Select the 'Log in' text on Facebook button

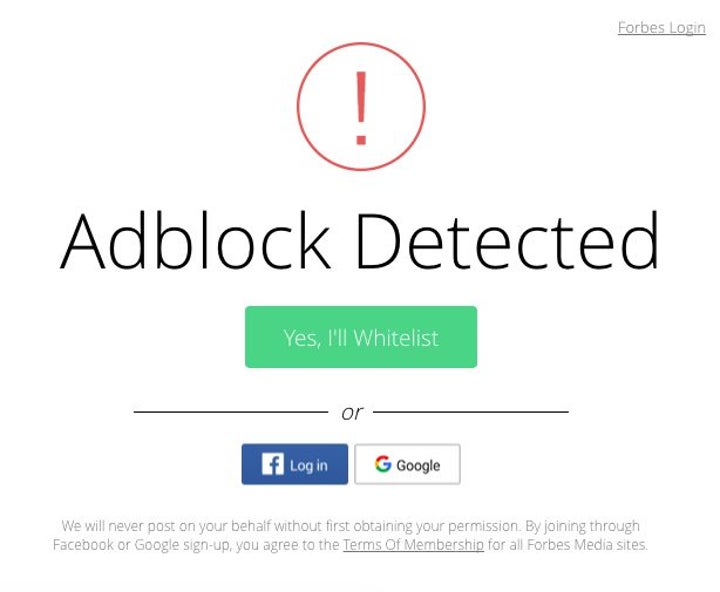308,465
